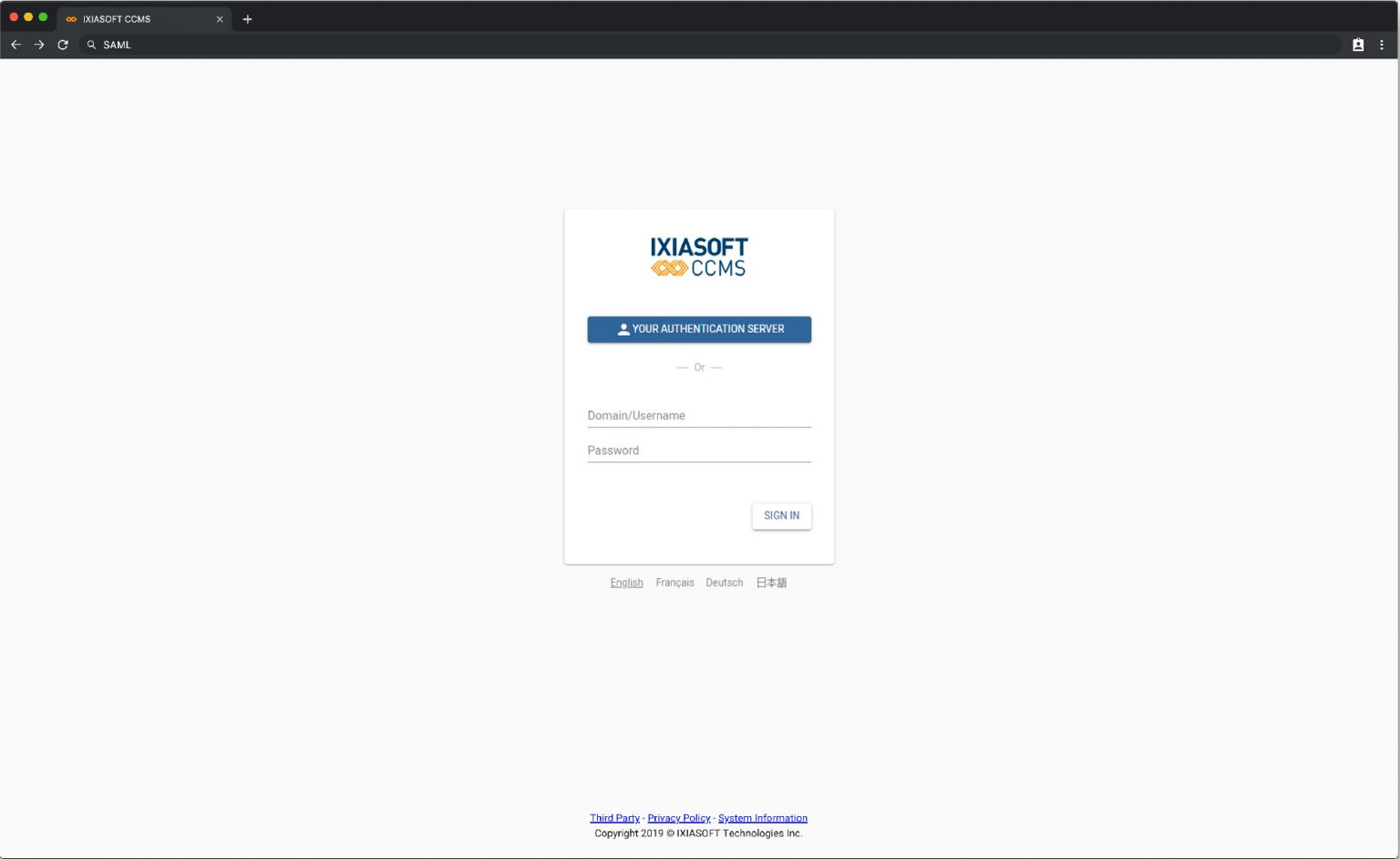Viewport: 1400px width, 859px height.
Task: Focus the Domain/Username field
Action: click(x=699, y=416)
